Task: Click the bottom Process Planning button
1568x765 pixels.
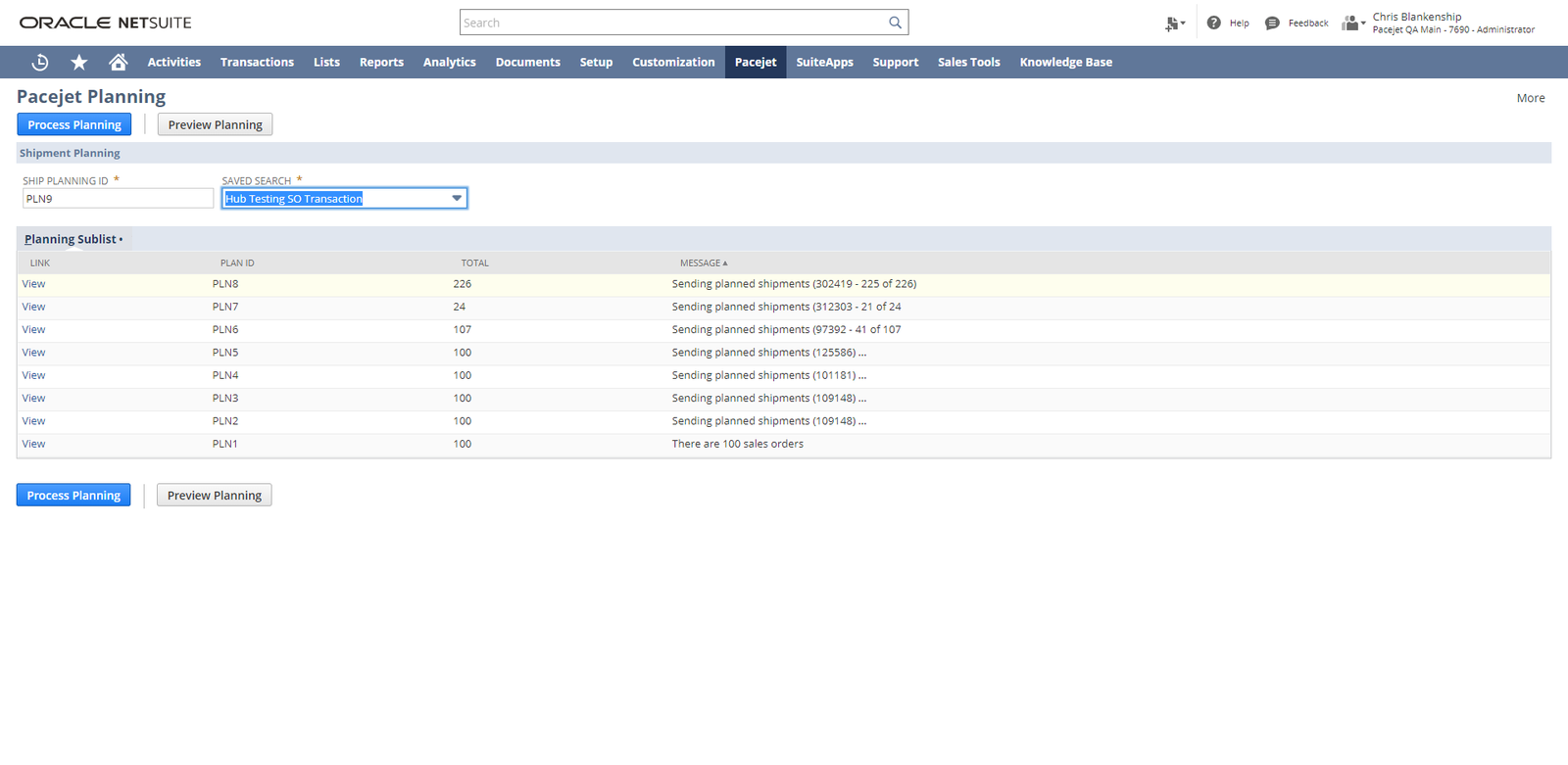Action: coord(73,495)
